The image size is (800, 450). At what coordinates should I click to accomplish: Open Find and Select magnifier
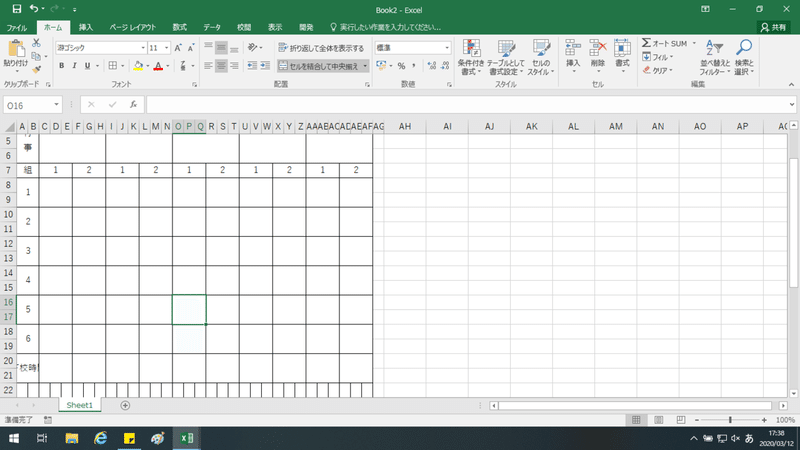pos(744,58)
